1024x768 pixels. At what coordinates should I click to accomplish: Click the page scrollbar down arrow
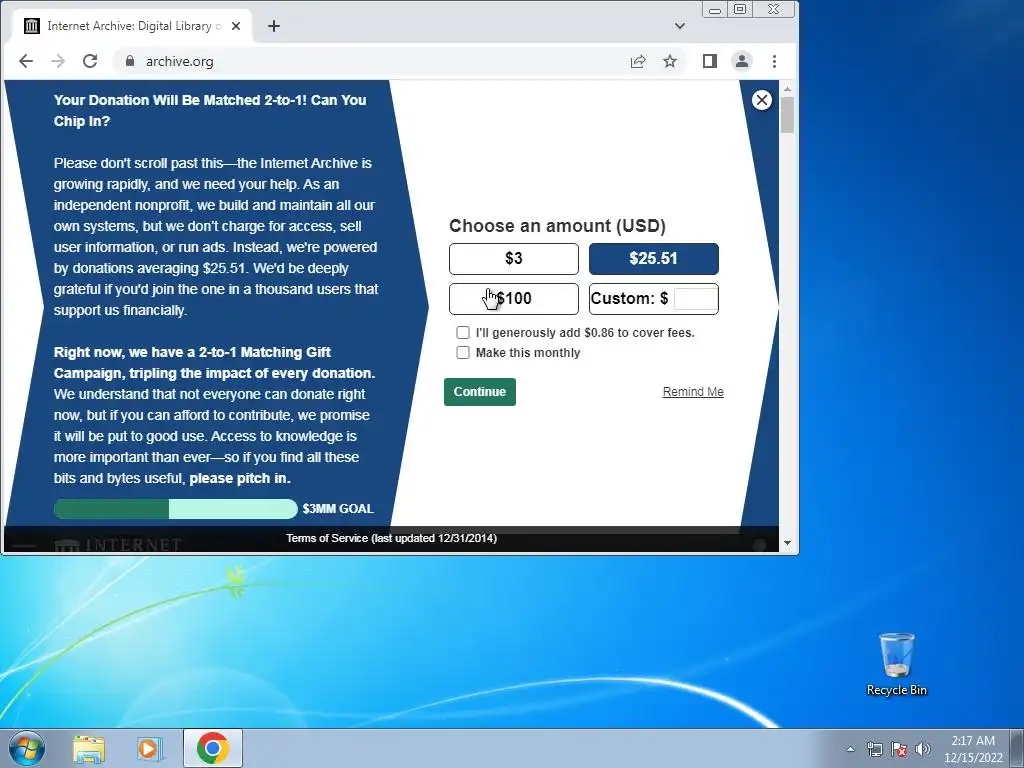click(787, 543)
